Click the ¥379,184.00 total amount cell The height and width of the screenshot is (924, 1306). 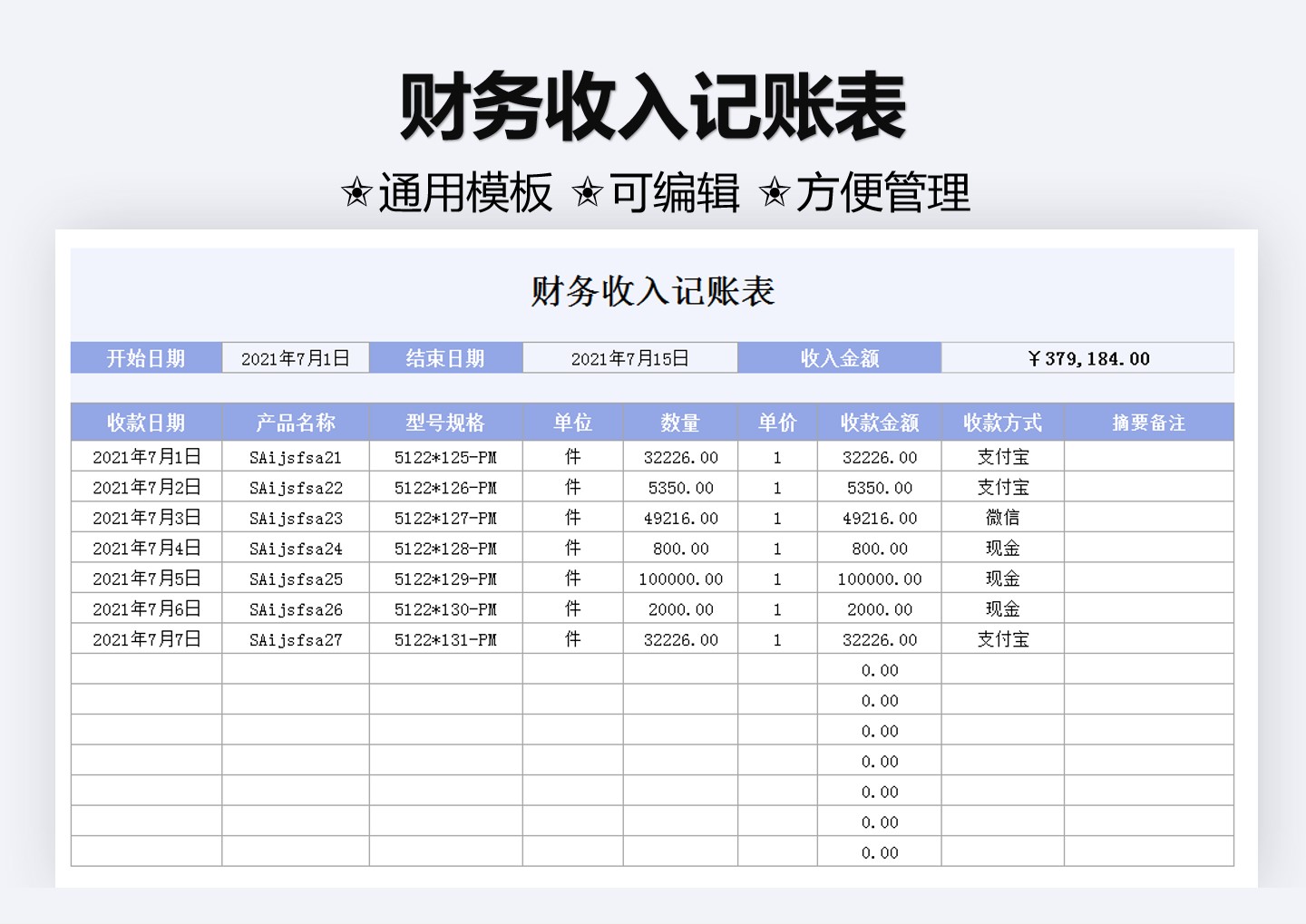(x=1087, y=357)
